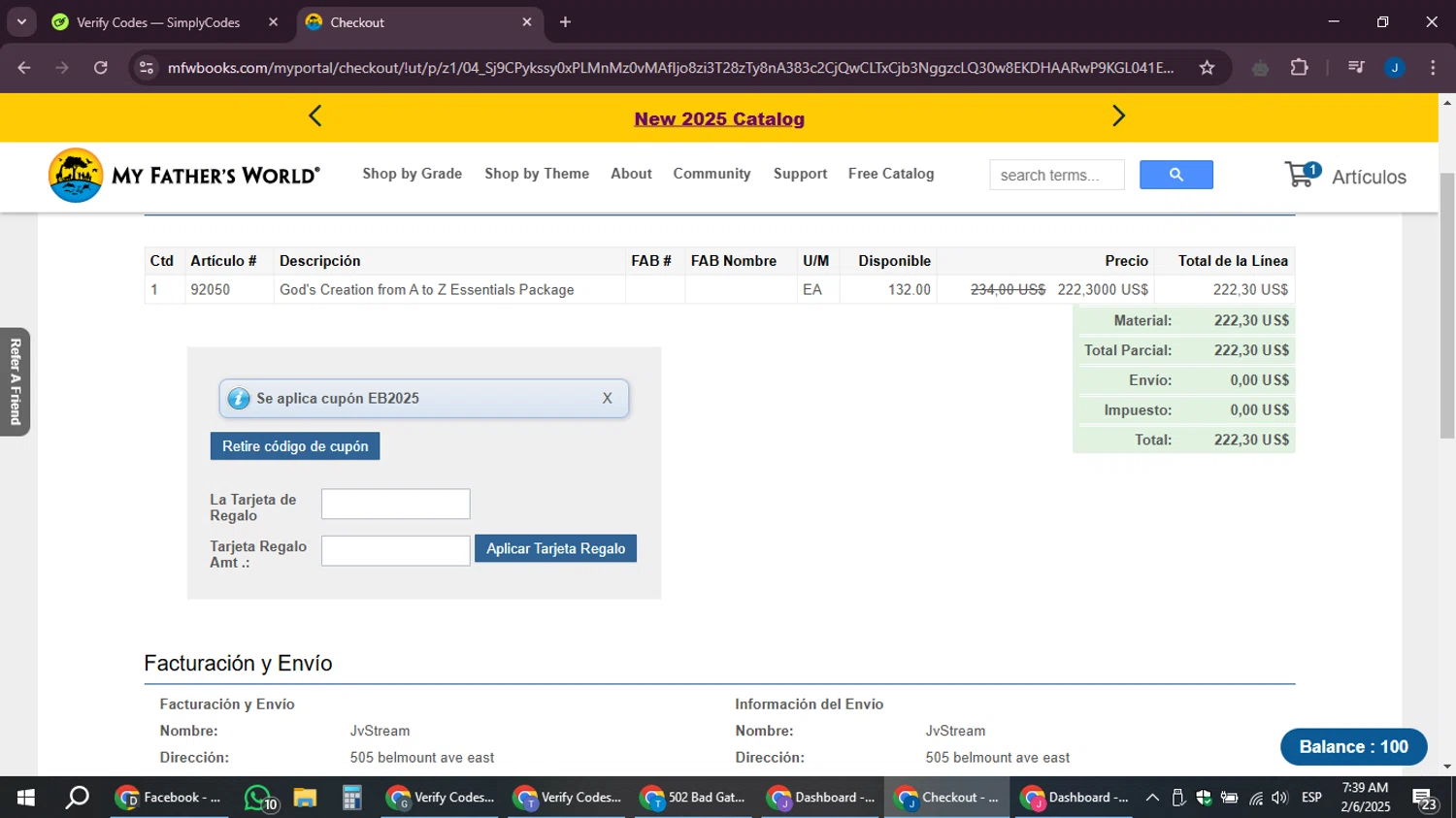
Task: Click the info icon in coupon notice
Action: click(239, 399)
